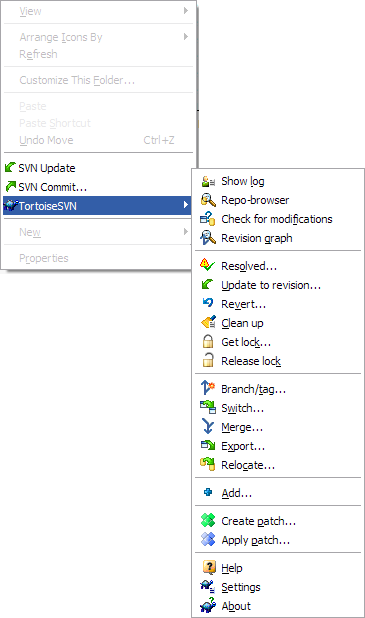This screenshot has width=365, height=618.
Task: Expand the View submenu arrow
Action: [186, 11]
